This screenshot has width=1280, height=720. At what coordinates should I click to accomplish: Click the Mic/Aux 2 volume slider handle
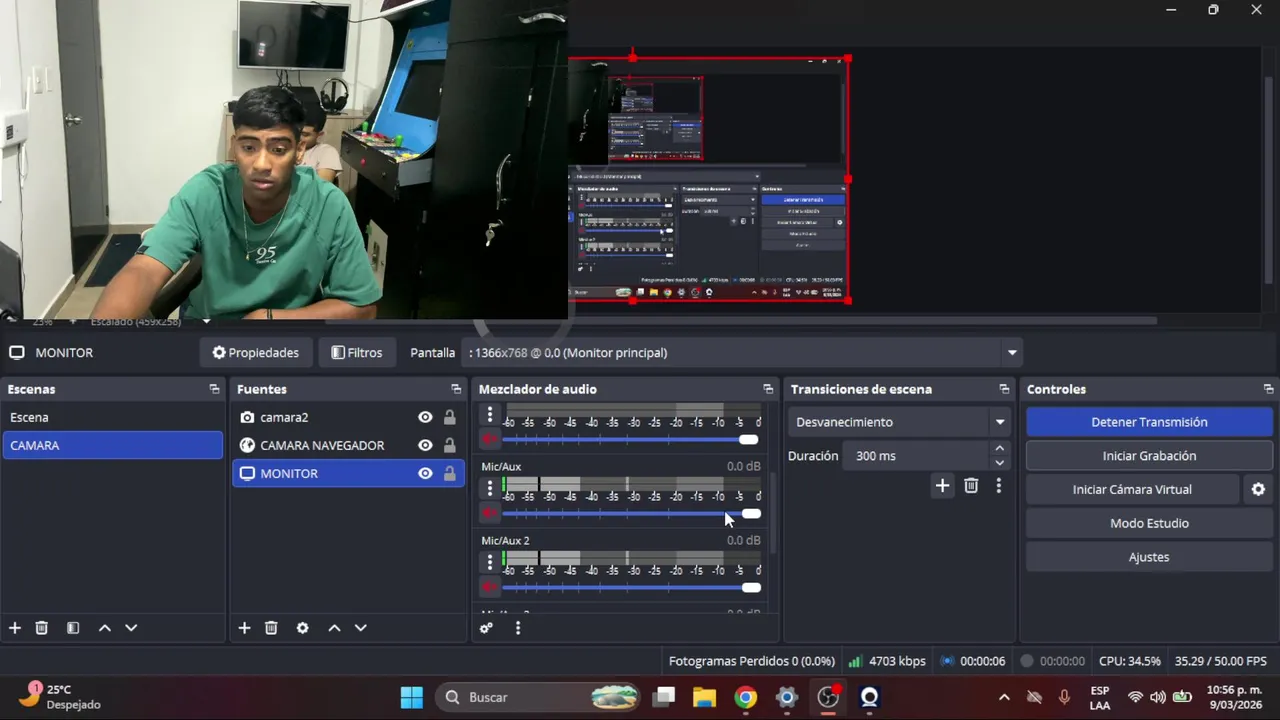pos(751,587)
